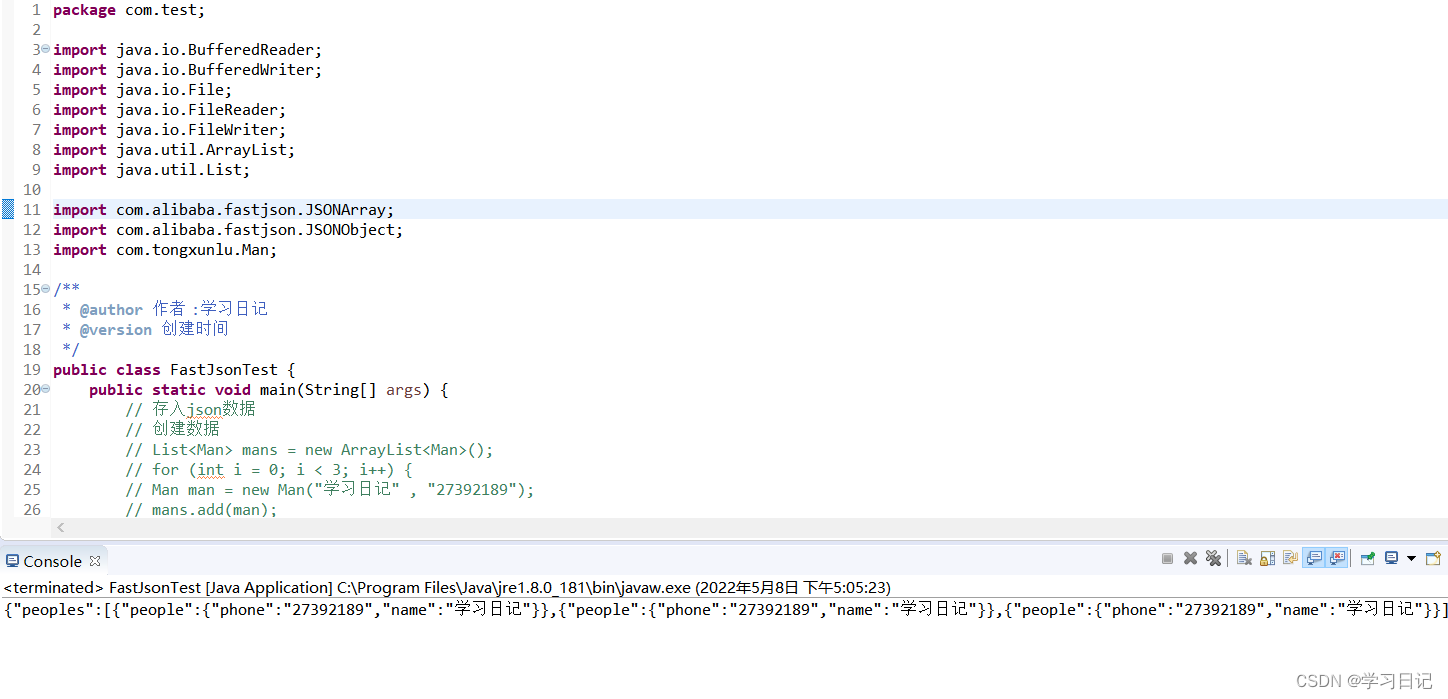Collapse the import block at line 3
1448x699 pixels.
point(45,49)
